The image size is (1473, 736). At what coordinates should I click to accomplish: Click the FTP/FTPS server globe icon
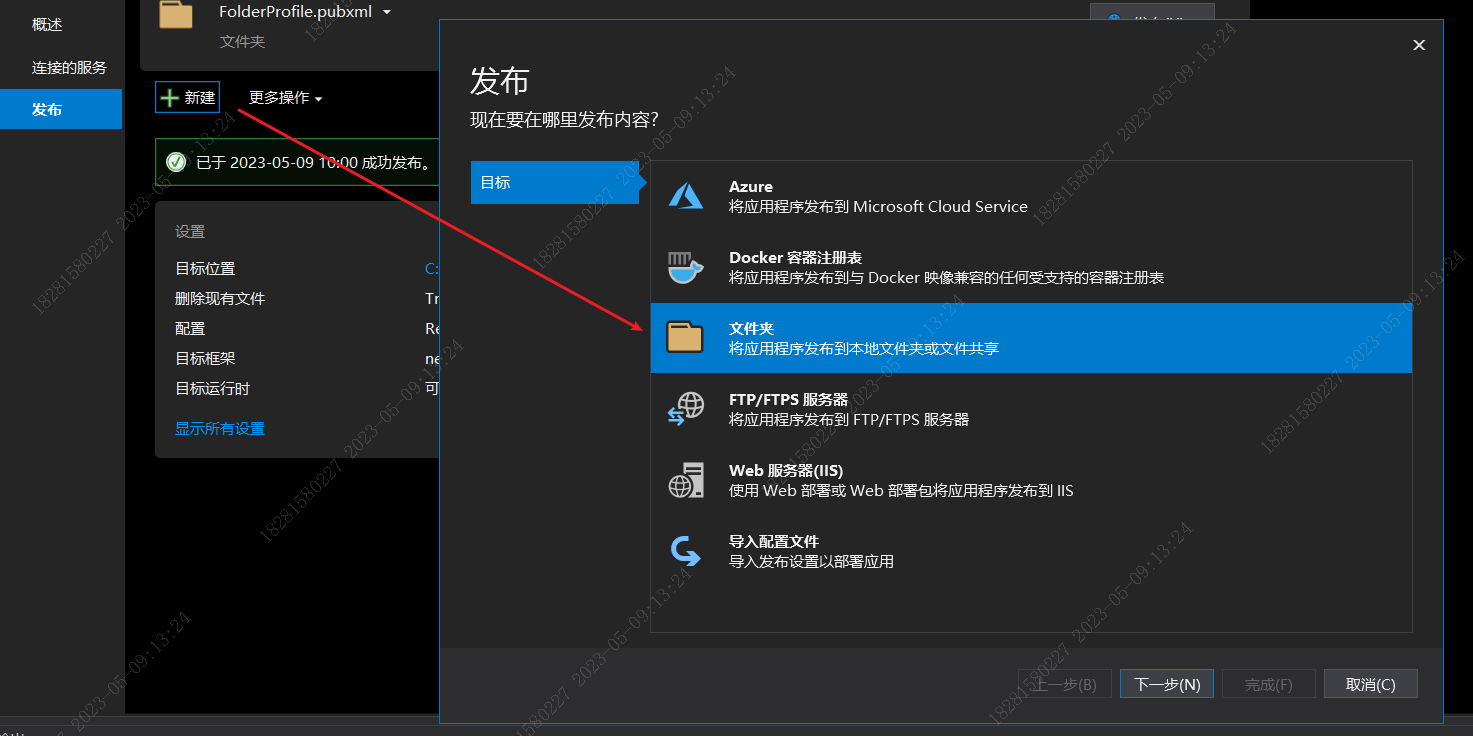click(x=686, y=409)
